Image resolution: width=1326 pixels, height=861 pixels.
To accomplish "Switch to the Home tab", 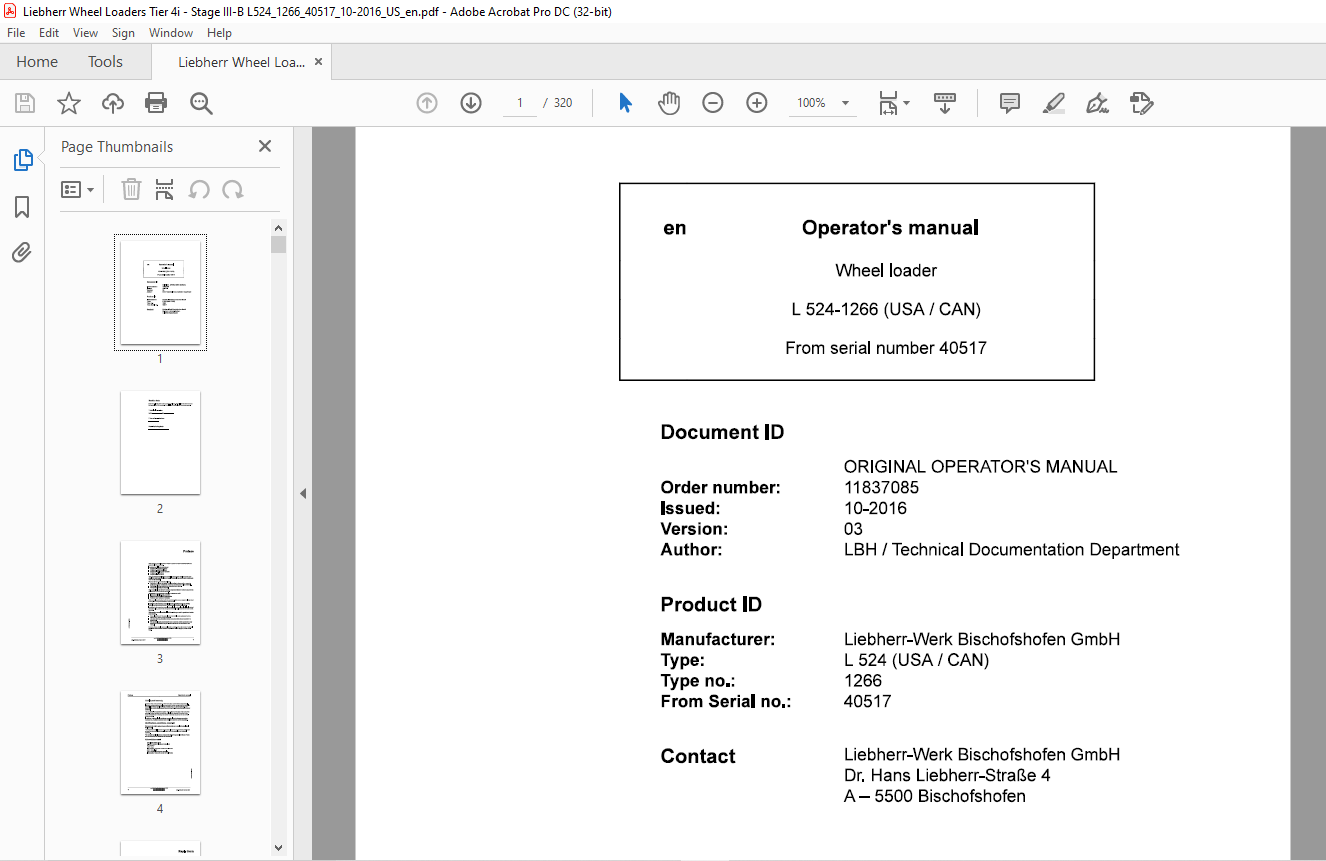I will point(37,62).
